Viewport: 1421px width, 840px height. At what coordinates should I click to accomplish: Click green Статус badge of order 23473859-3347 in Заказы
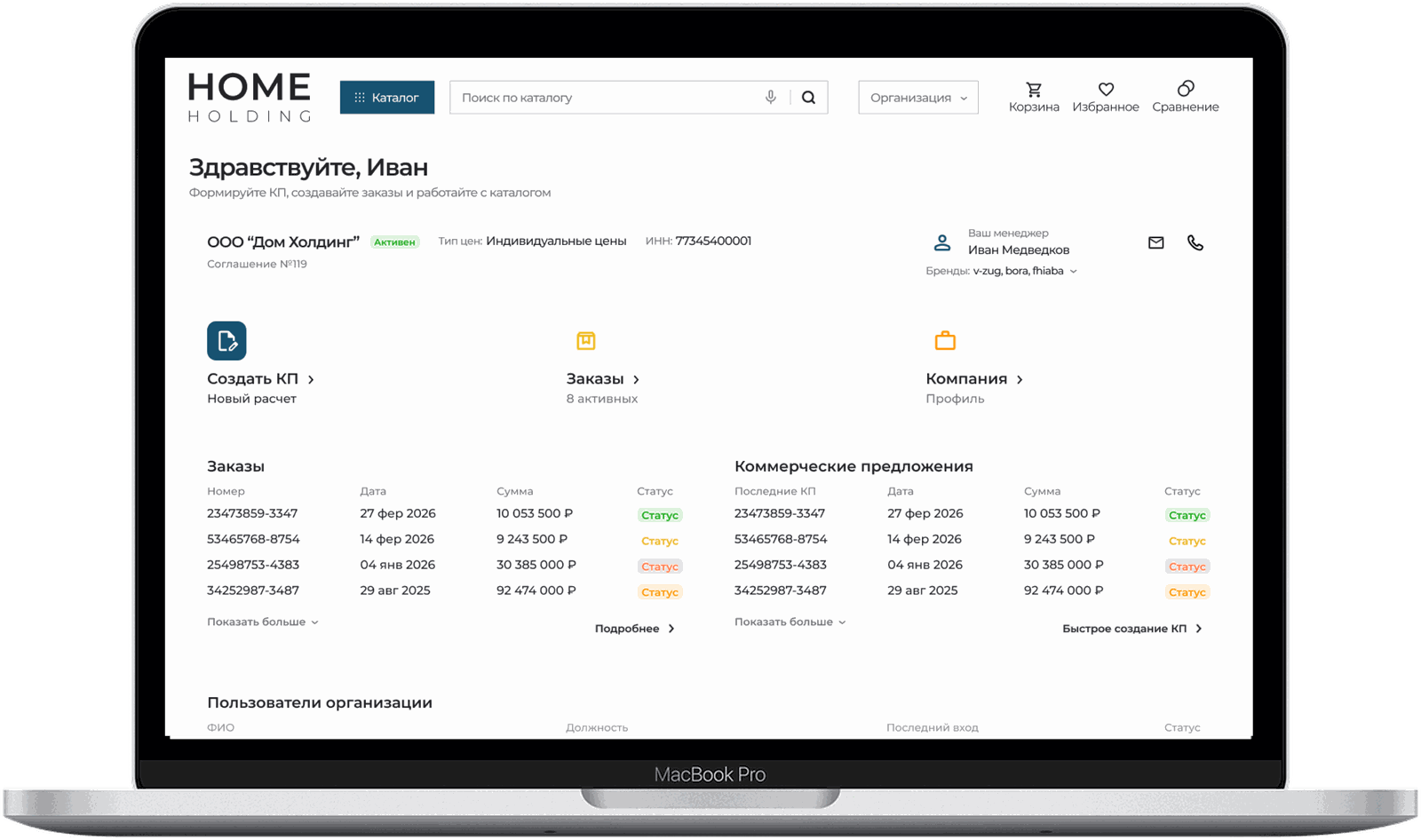[660, 515]
